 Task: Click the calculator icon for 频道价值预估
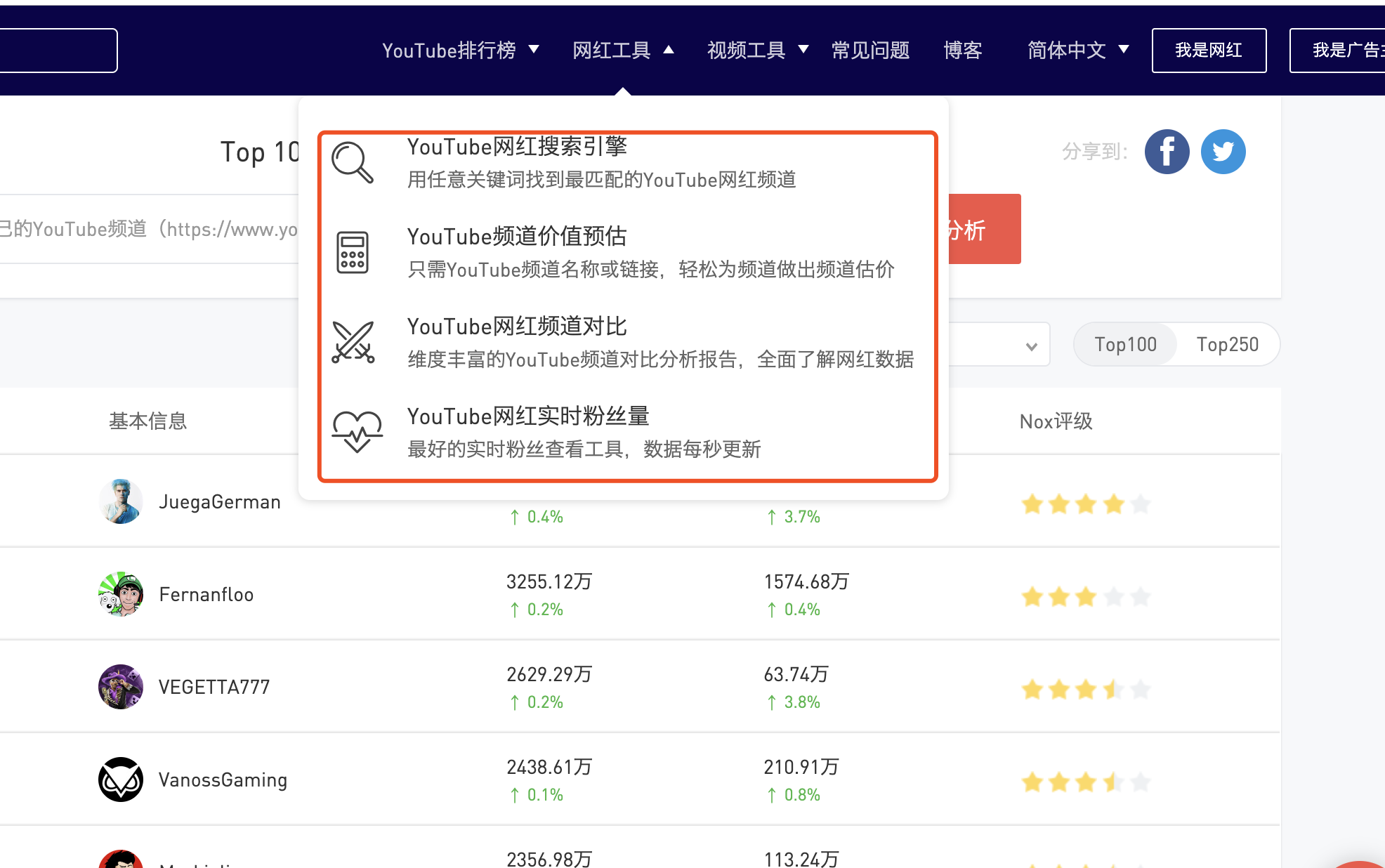[x=353, y=252]
